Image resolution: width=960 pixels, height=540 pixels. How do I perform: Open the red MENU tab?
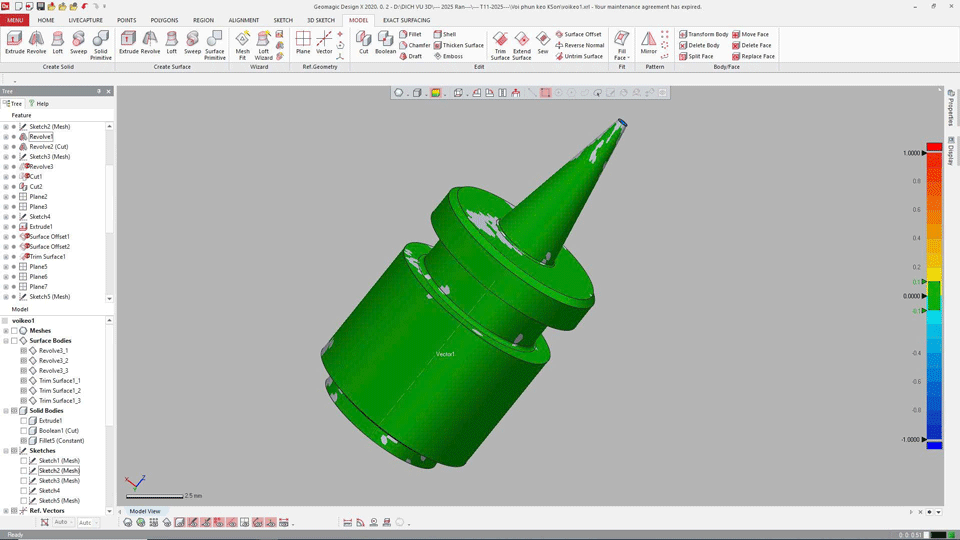[x=15, y=20]
